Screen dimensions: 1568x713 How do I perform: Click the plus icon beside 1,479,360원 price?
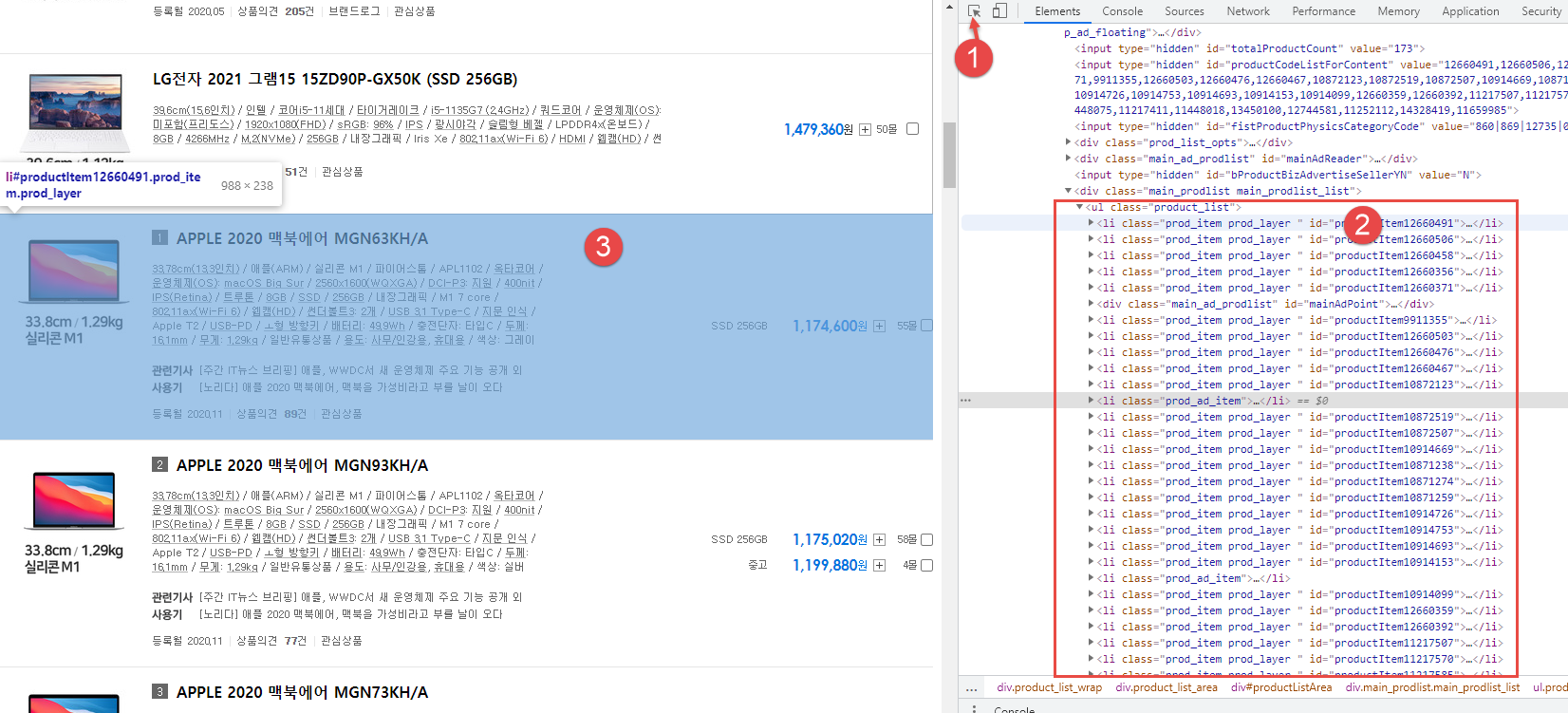click(865, 130)
